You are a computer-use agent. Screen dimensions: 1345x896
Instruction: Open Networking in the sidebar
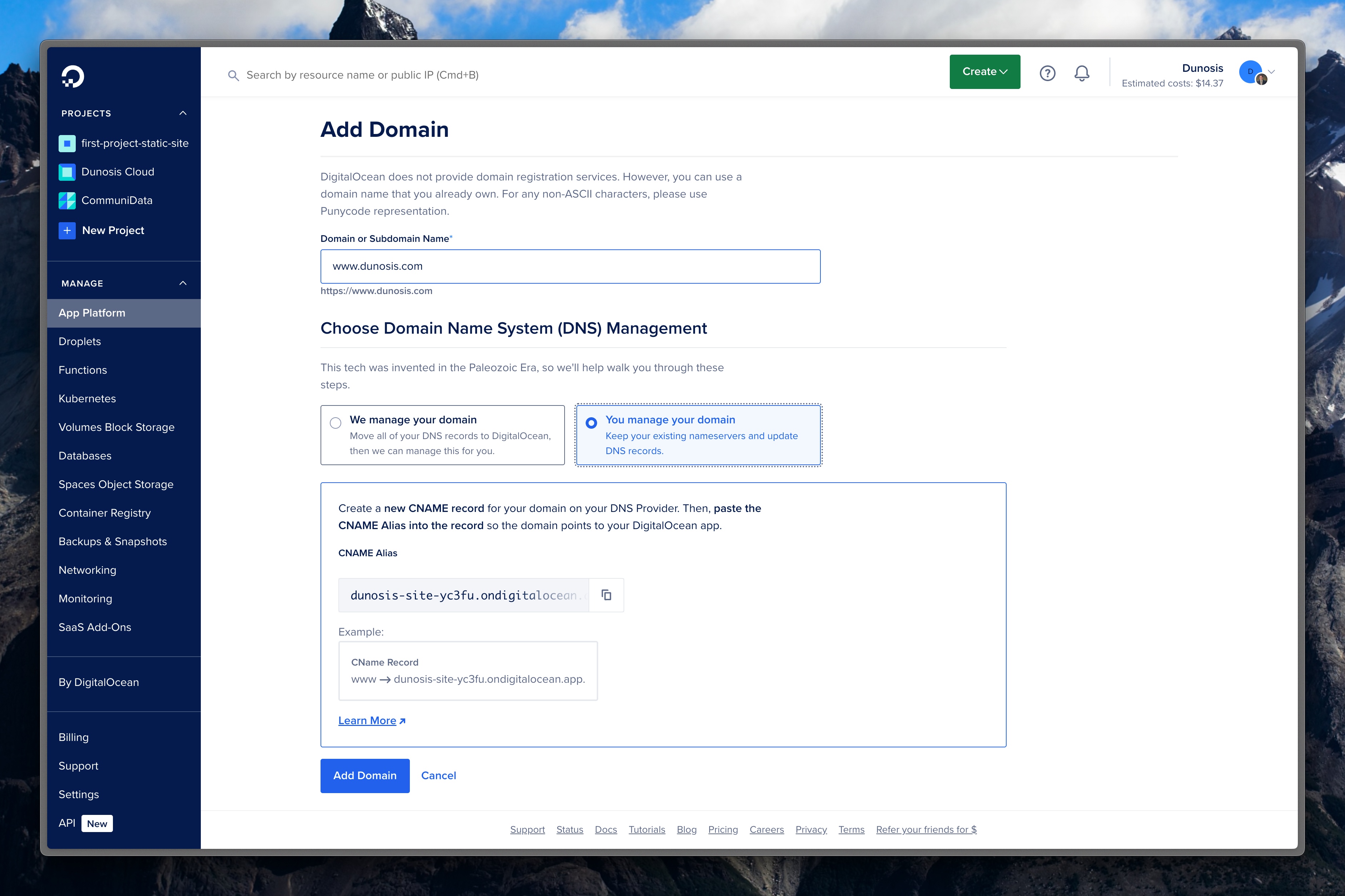87,570
